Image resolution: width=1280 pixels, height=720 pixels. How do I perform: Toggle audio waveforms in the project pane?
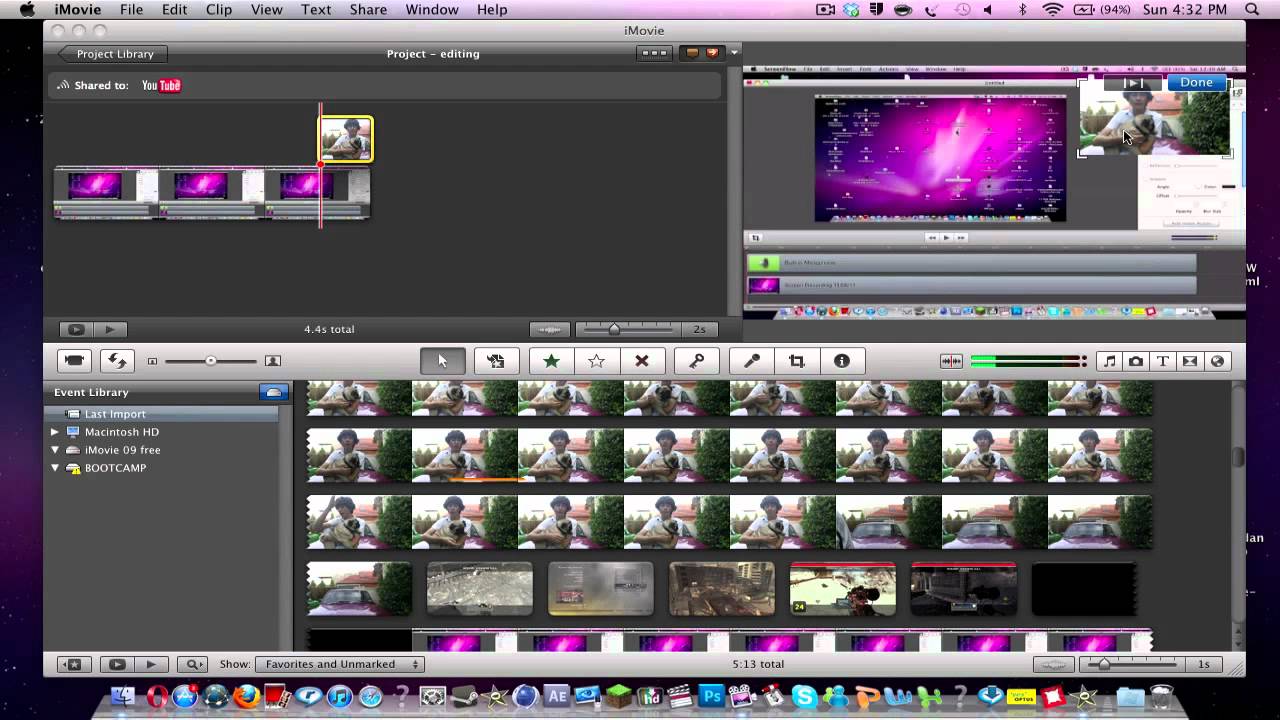pyautogui.click(x=549, y=329)
